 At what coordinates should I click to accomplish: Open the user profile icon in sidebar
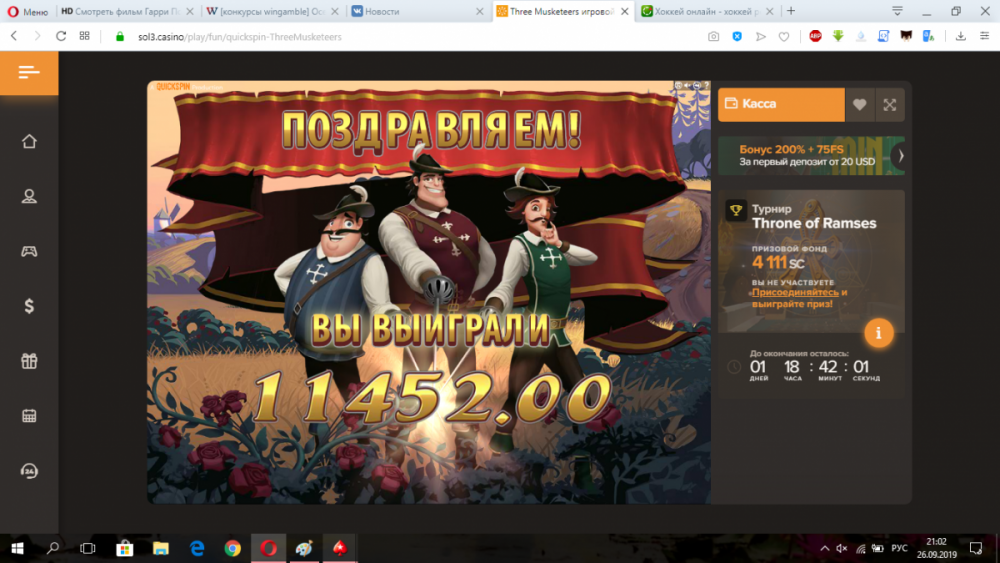click(29, 196)
